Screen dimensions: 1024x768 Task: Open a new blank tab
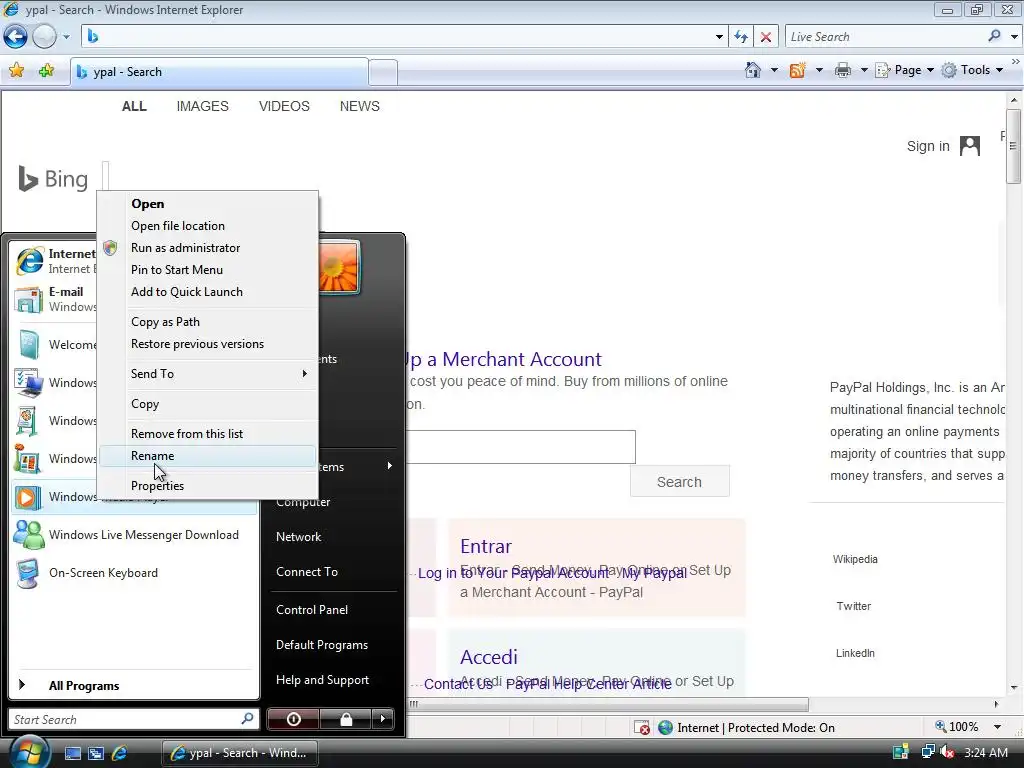pos(383,72)
